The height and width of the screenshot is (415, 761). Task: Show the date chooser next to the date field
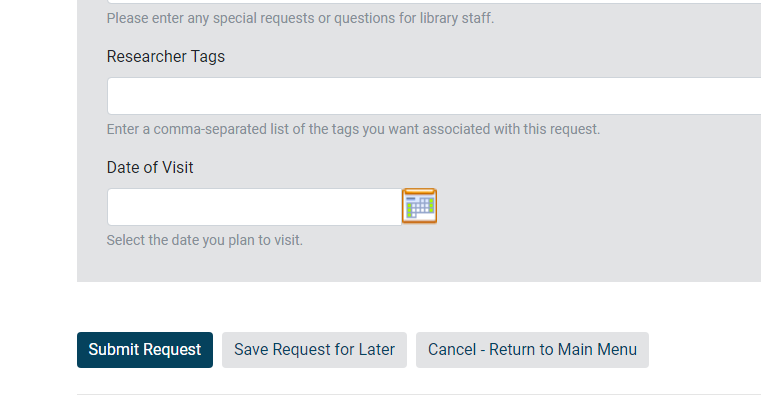point(419,206)
